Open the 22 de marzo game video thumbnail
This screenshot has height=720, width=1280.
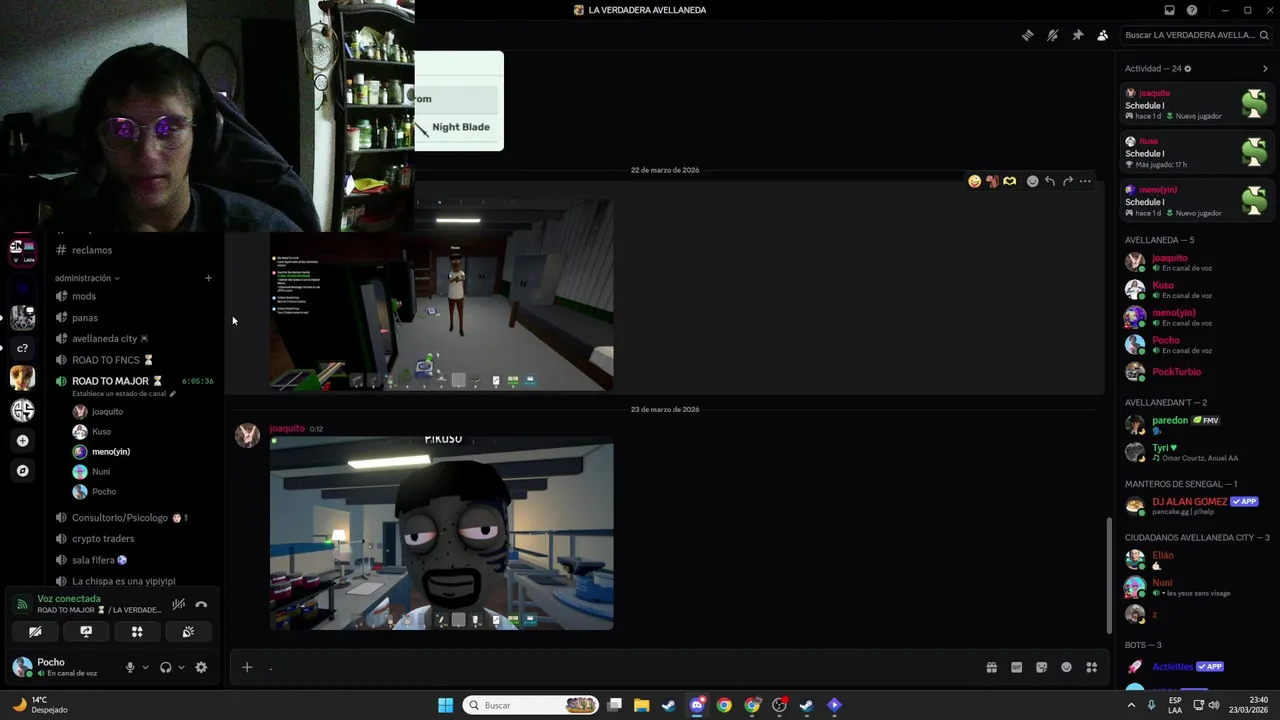point(441,294)
